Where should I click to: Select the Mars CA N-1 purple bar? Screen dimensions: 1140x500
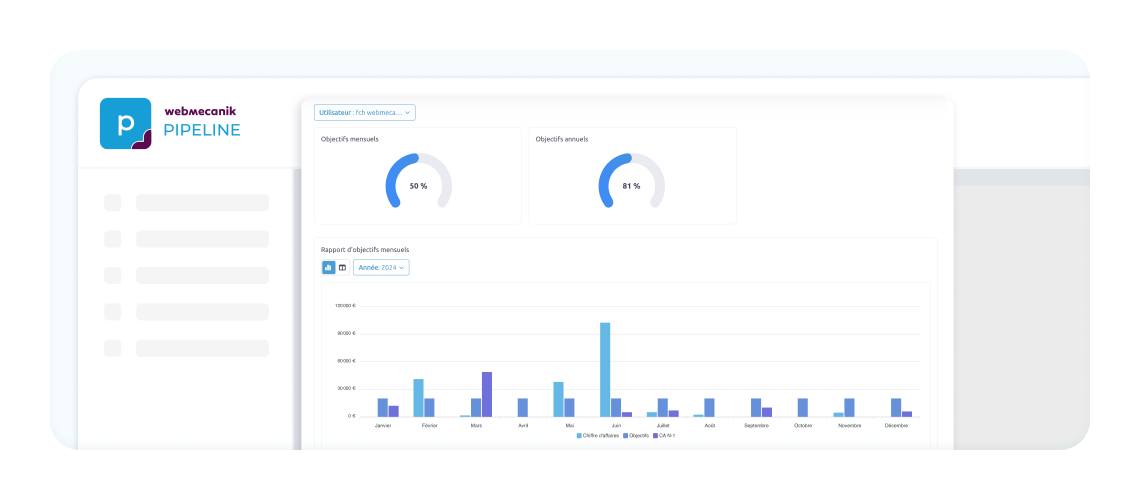tap(486, 394)
